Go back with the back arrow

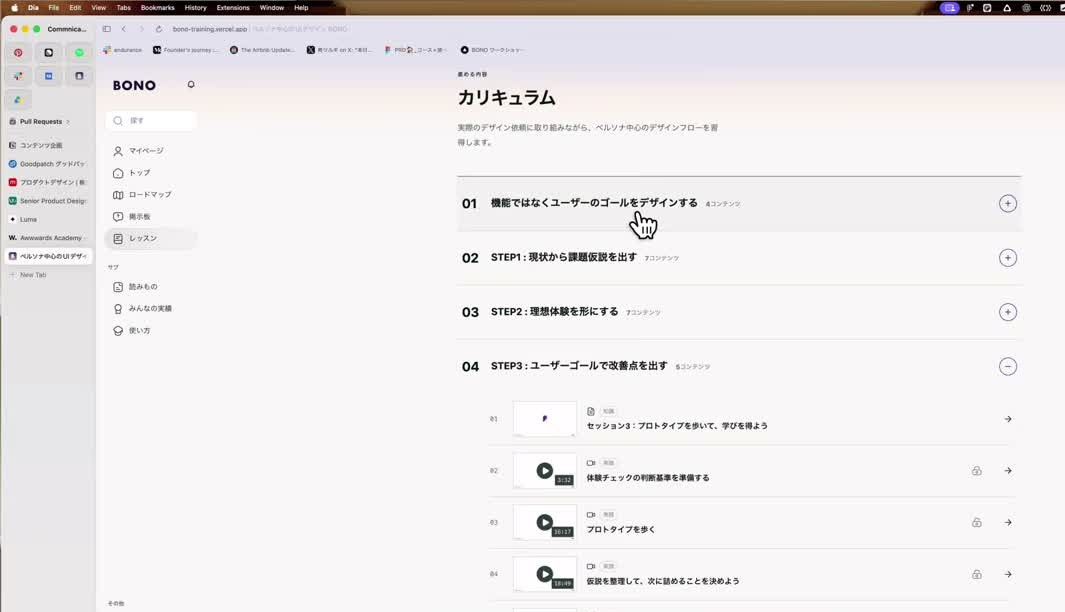coord(124,29)
